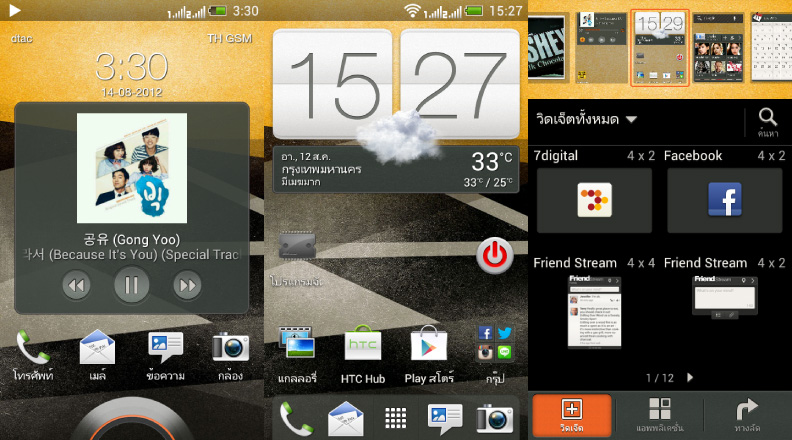
Task: Skip to next track in music widget
Action: point(187,285)
